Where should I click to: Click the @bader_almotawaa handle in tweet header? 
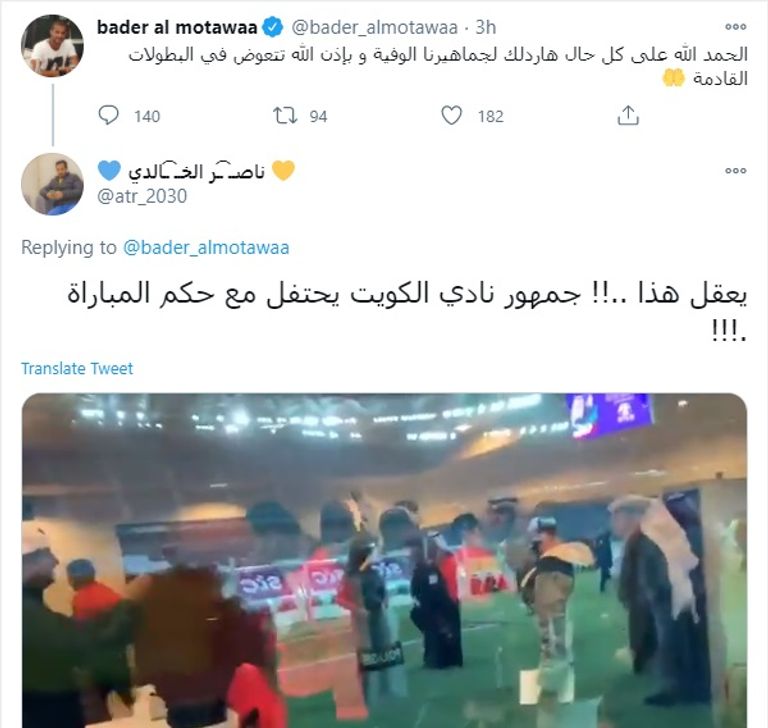(x=375, y=27)
